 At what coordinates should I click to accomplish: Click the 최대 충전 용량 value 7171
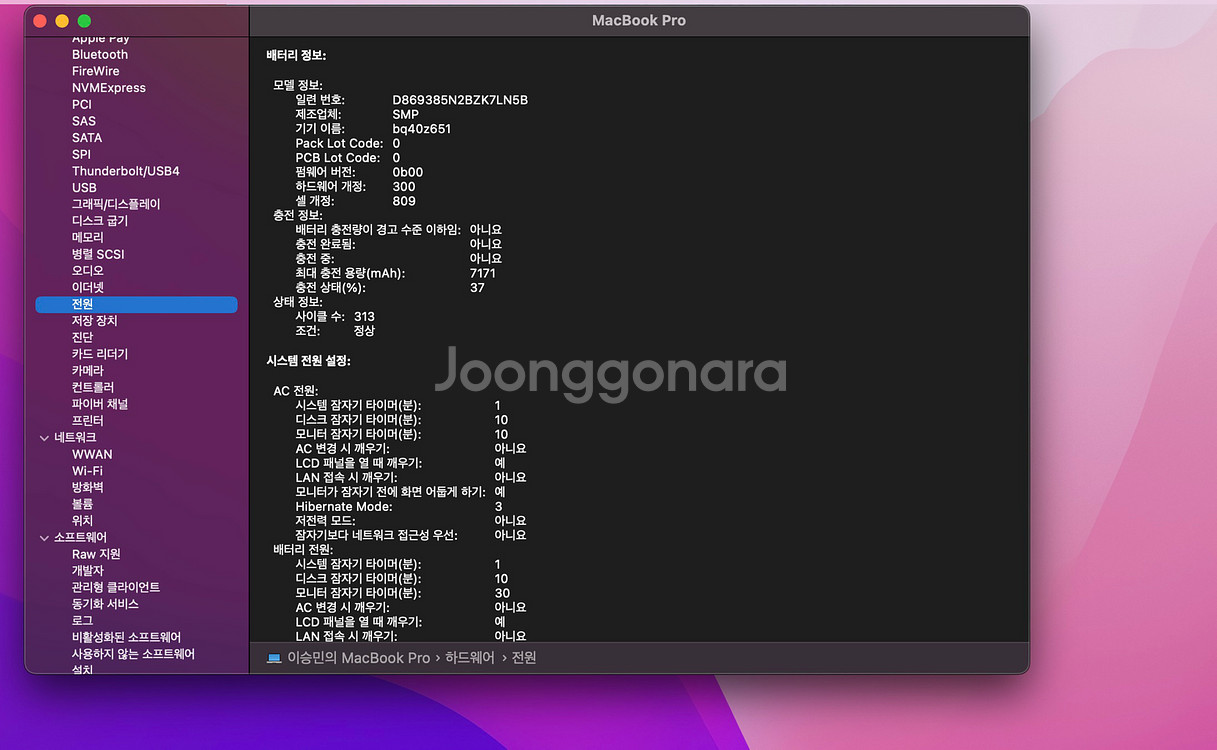pyautogui.click(x=483, y=273)
